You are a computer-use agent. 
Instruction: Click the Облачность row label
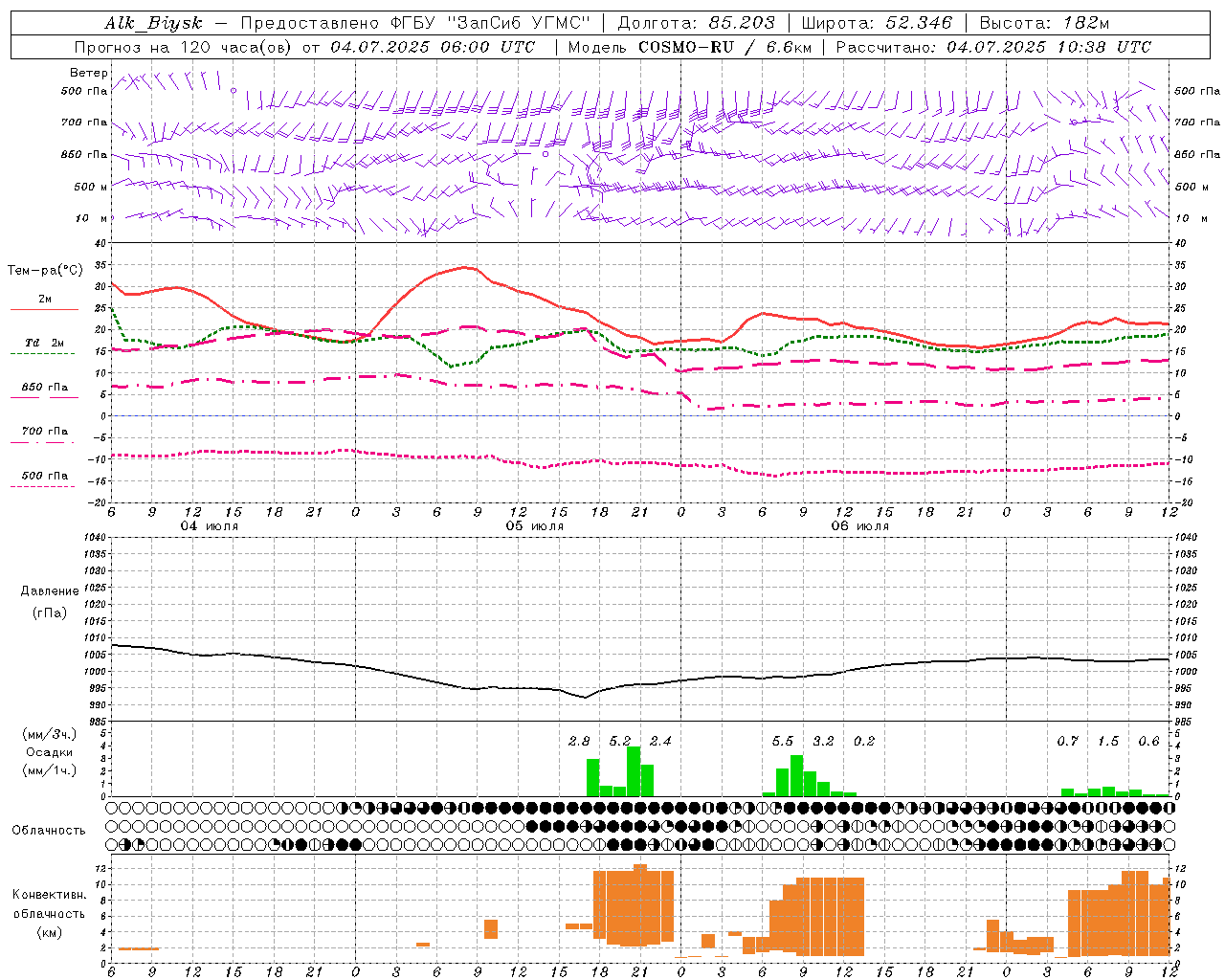[49, 830]
